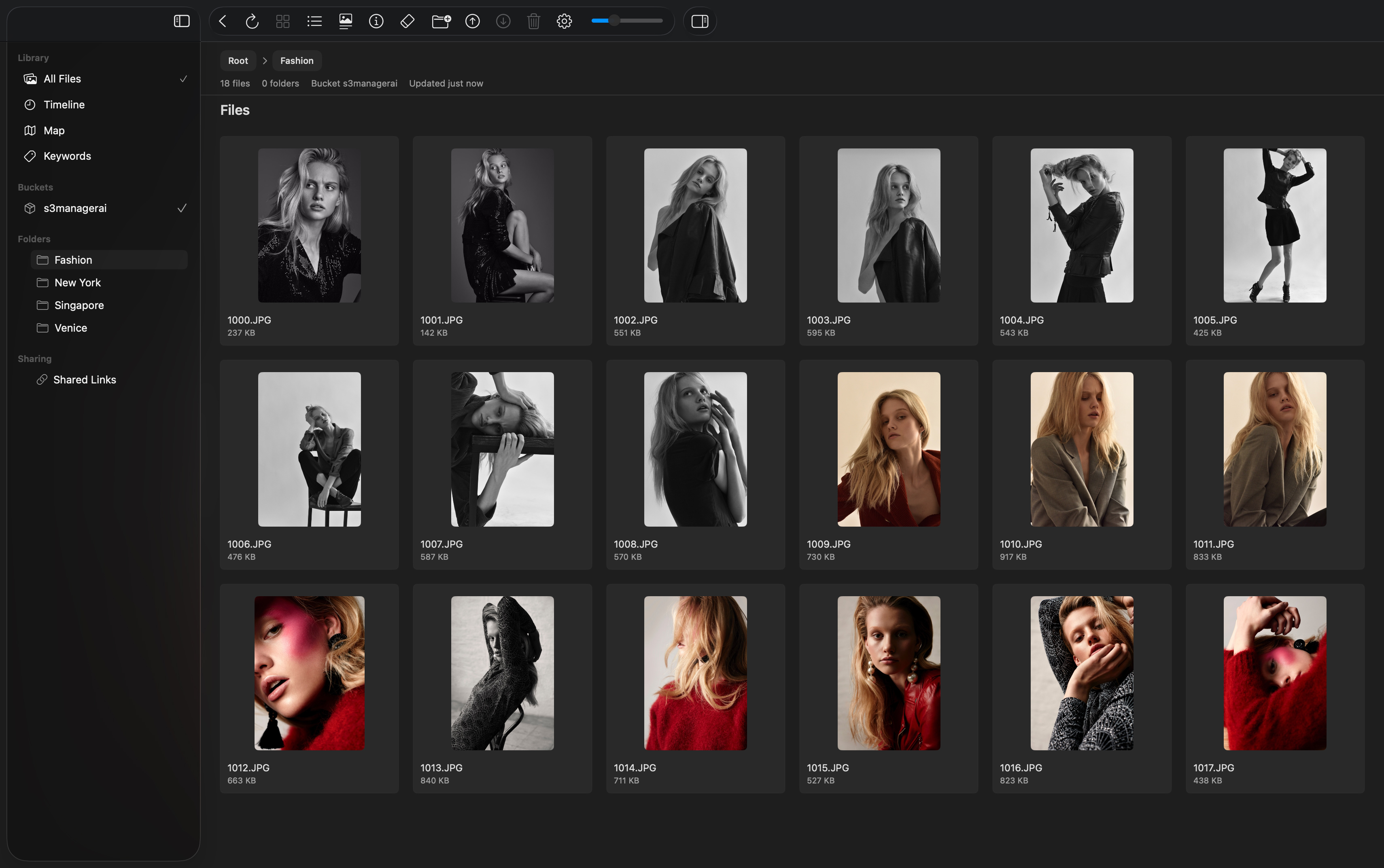Open the Venice folder
Screen dimensions: 1384x868
[71, 328]
